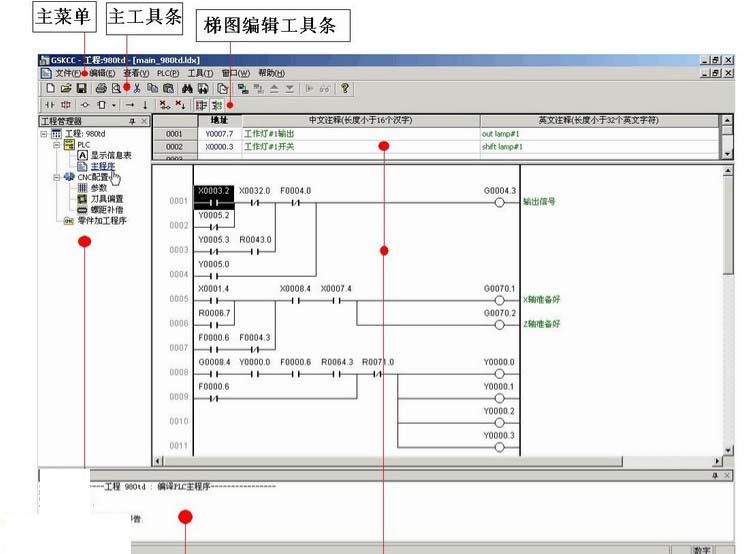Select 显示信息表 in project tree
Image resolution: width=748 pixels, height=554 pixels.
111,155
